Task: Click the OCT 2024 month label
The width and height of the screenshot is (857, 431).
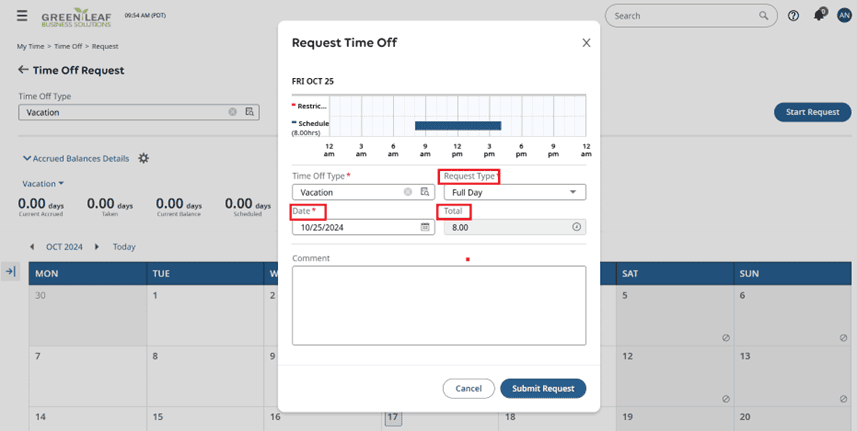Action: pyautogui.click(x=64, y=247)
